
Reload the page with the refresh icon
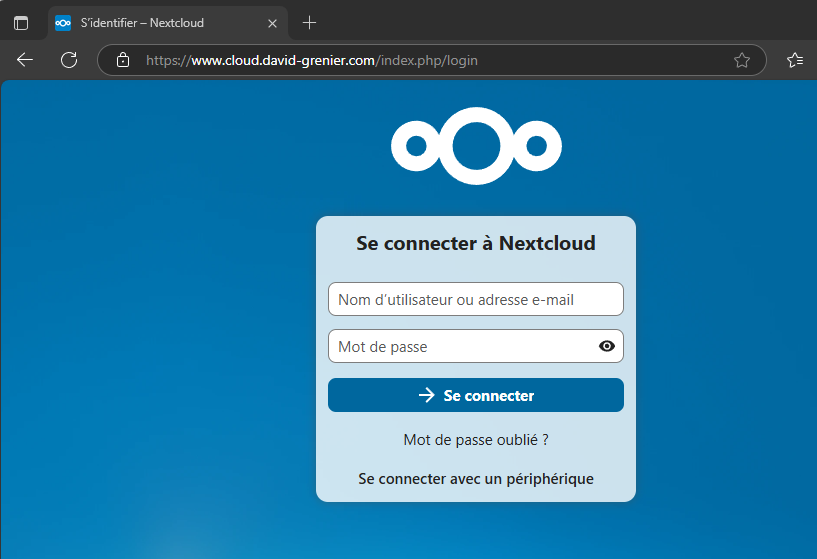pyautogui.click(x=69, y=60)
